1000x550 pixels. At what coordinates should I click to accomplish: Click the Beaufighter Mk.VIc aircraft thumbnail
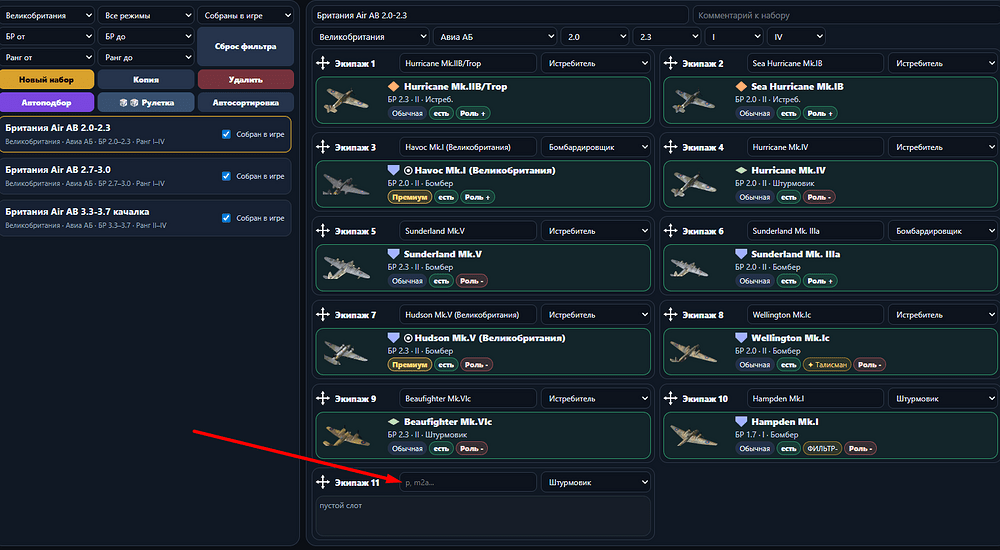coord(347,435)
